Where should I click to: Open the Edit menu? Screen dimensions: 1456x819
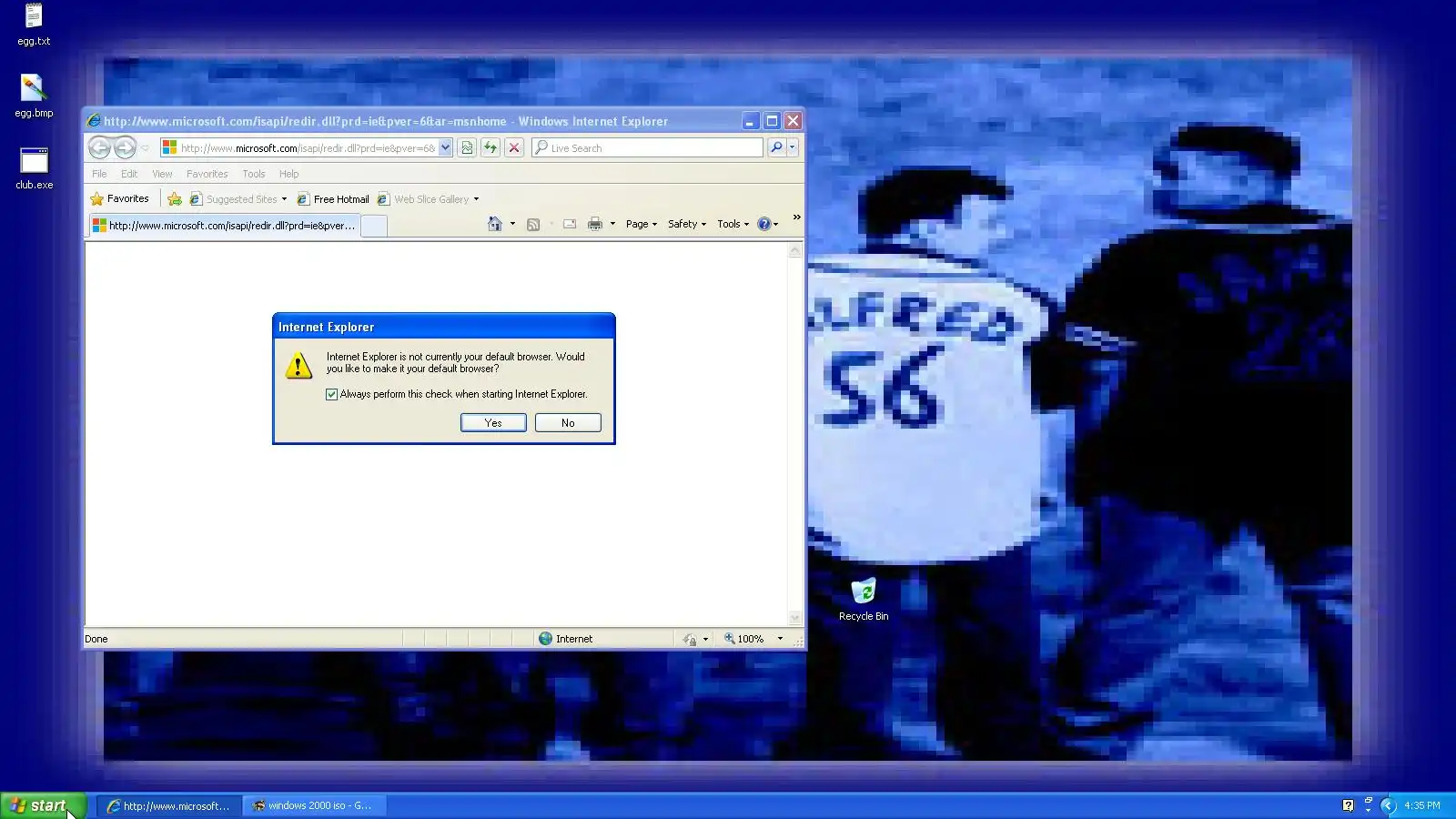(x=129, y=174)
